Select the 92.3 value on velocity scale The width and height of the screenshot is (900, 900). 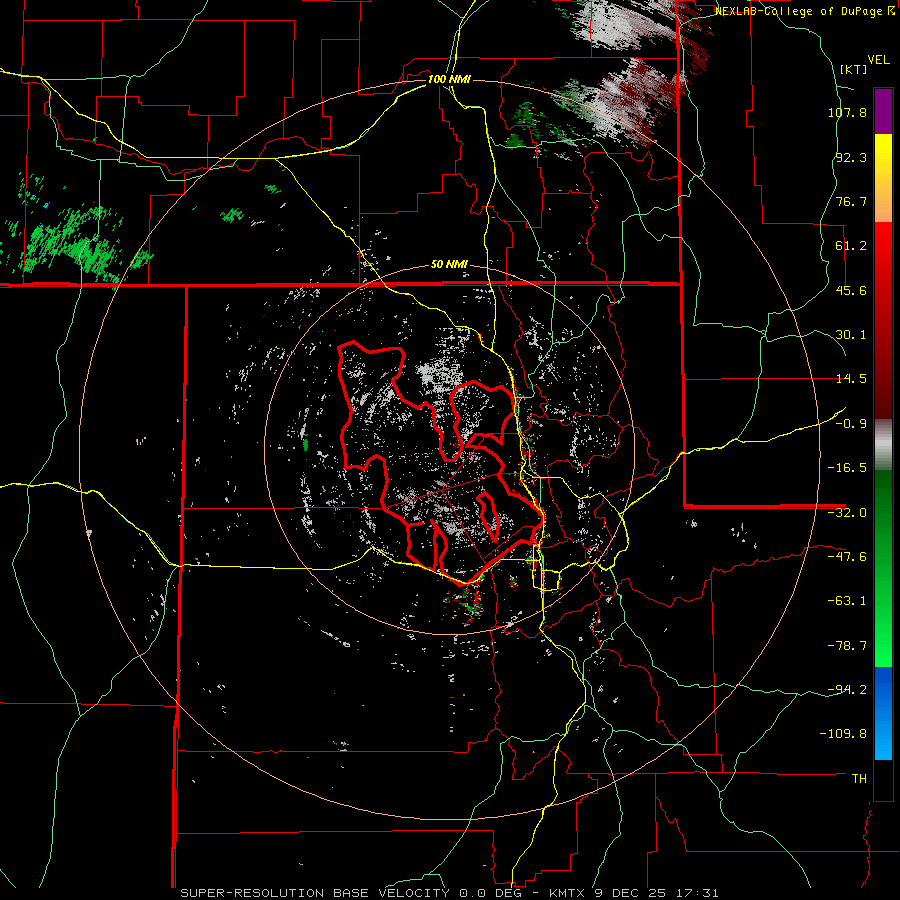851,157
